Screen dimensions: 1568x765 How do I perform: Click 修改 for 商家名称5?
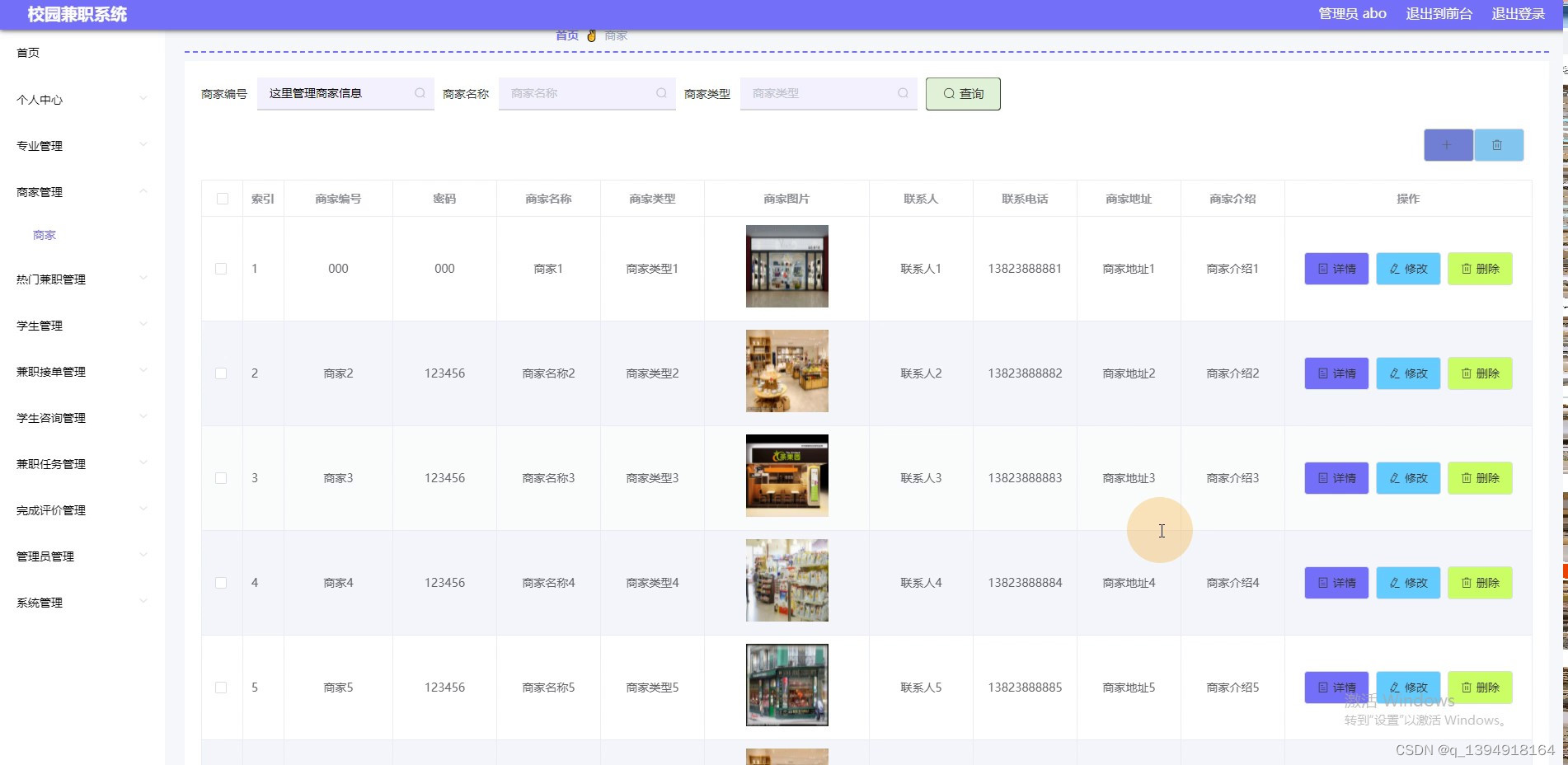(x=1408, y=688)
